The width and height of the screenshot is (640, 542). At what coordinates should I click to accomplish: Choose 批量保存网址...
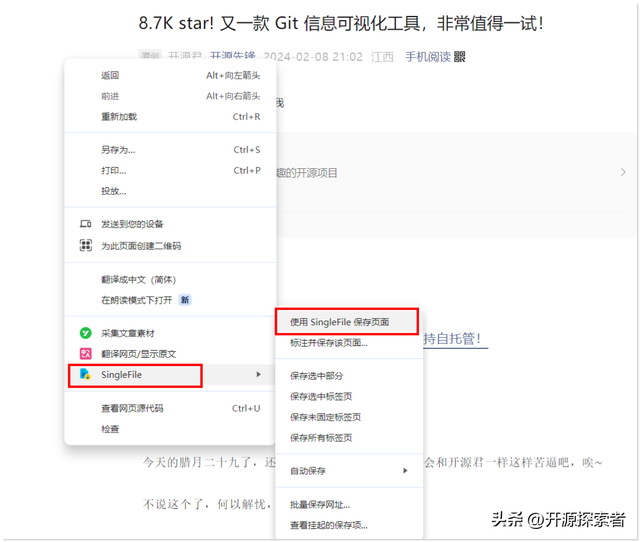pyautogui.click(x=349, y=505)
